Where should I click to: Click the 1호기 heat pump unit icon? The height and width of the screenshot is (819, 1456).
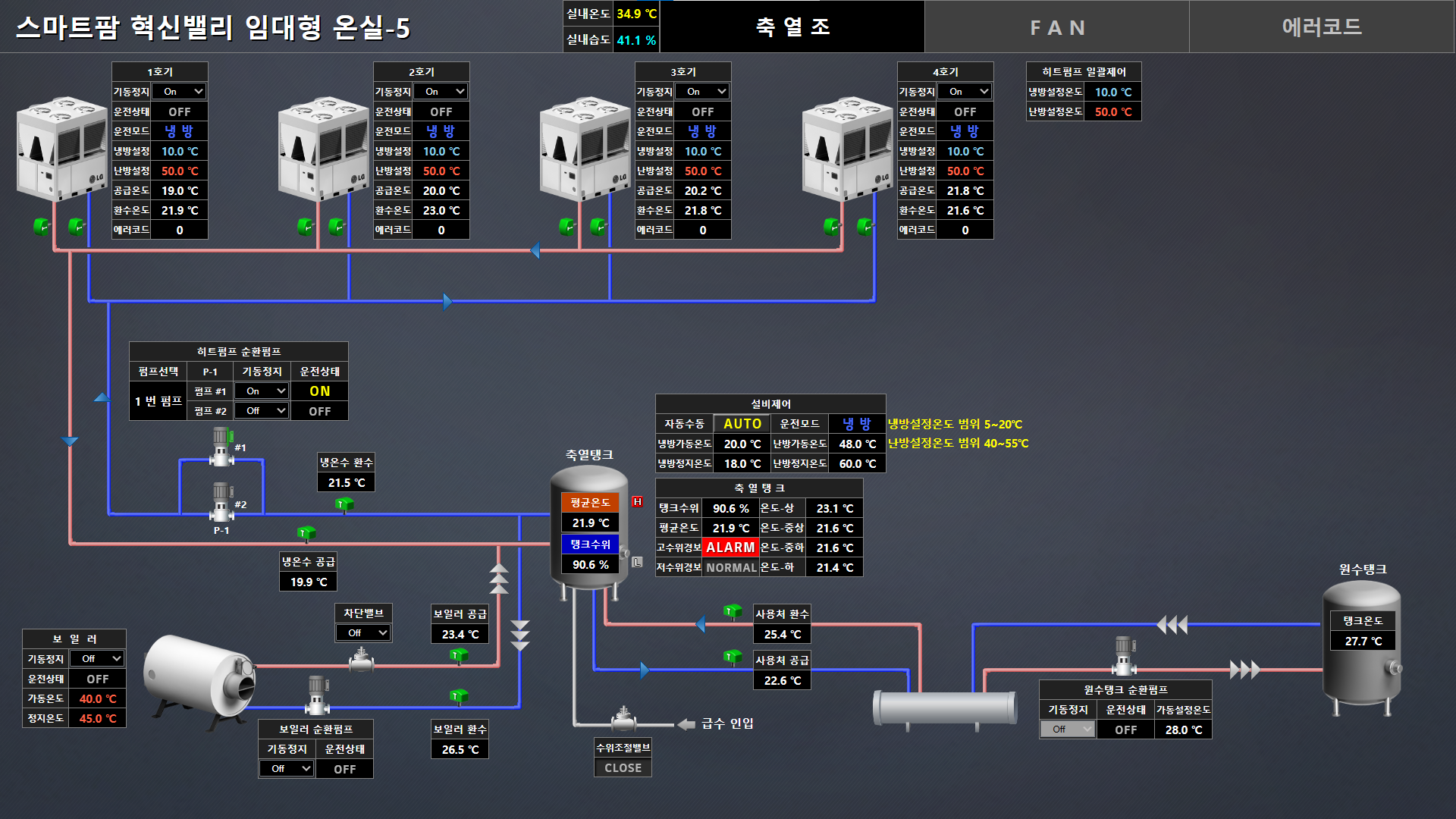[x=62, y=148]
